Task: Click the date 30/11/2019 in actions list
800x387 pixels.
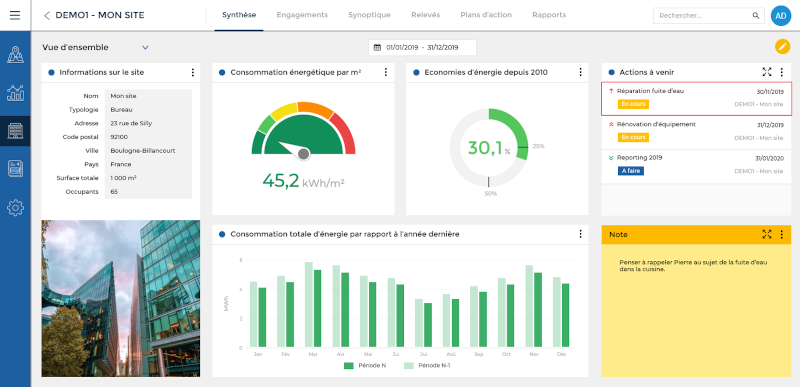Action: [x=770, y=92]
